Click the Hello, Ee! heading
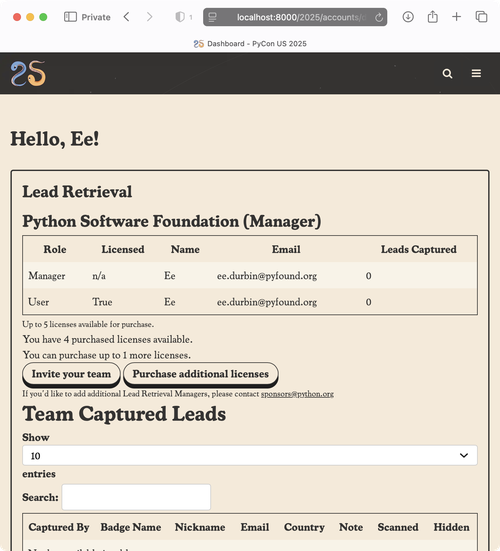The image size is (500, 551). [x=55, y=139]
